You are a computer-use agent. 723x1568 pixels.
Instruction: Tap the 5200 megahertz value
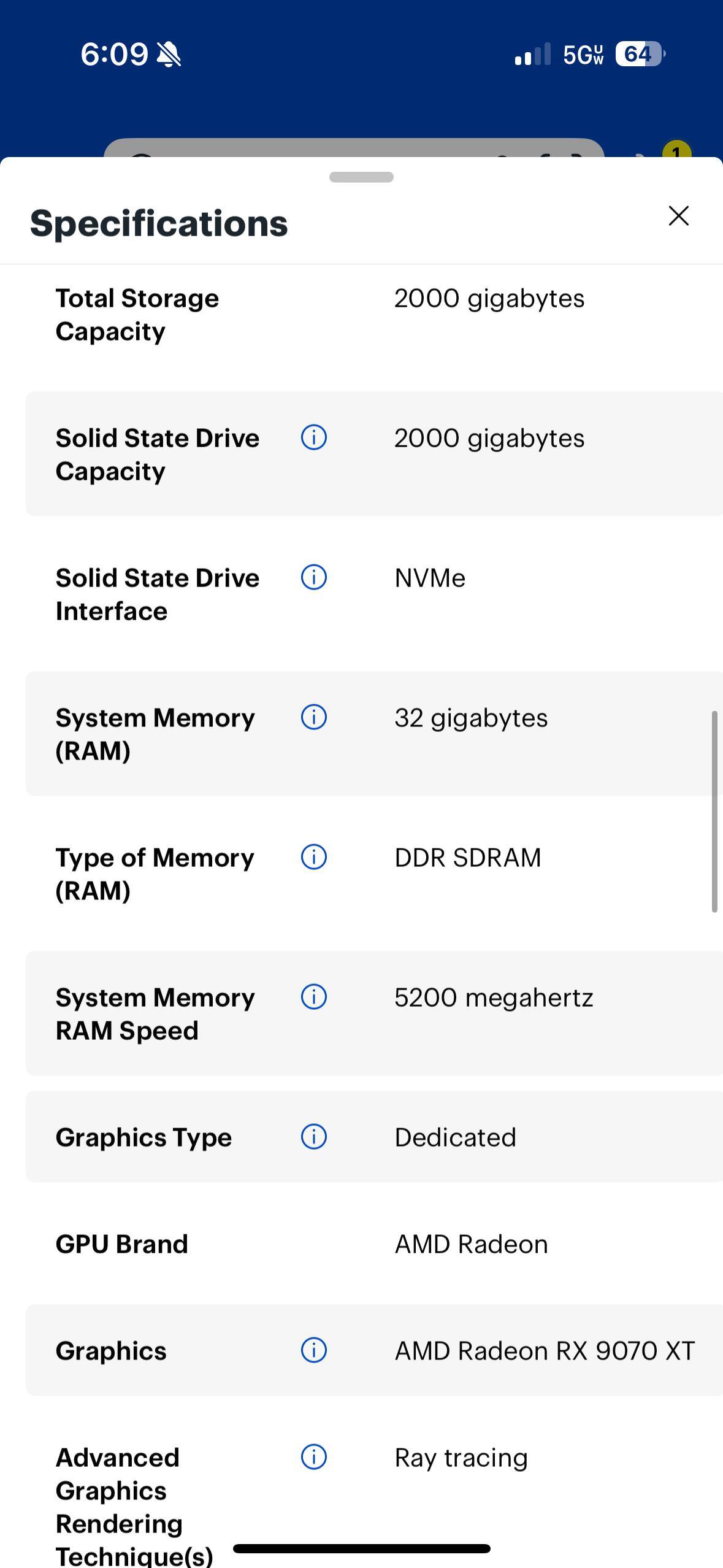click(x=494, y=997)
